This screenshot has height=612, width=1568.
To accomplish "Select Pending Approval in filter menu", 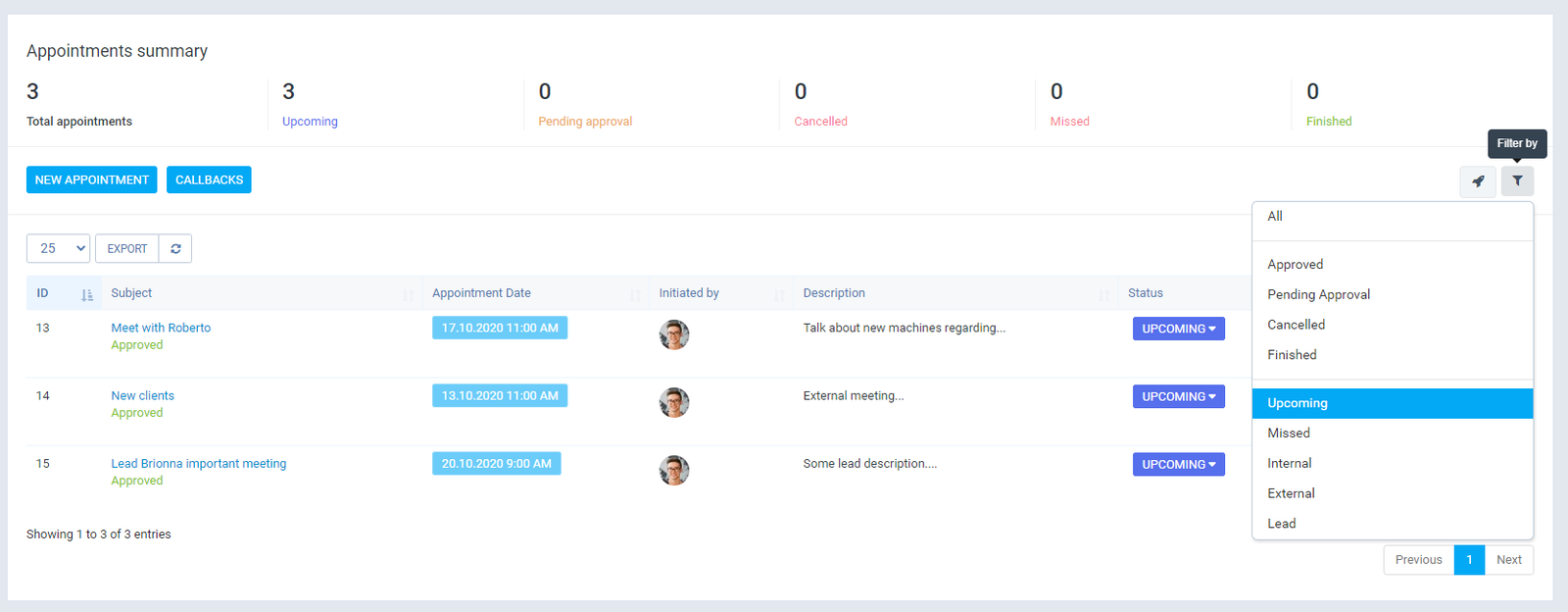I will pyautogui.click(x=1318, y=295).
